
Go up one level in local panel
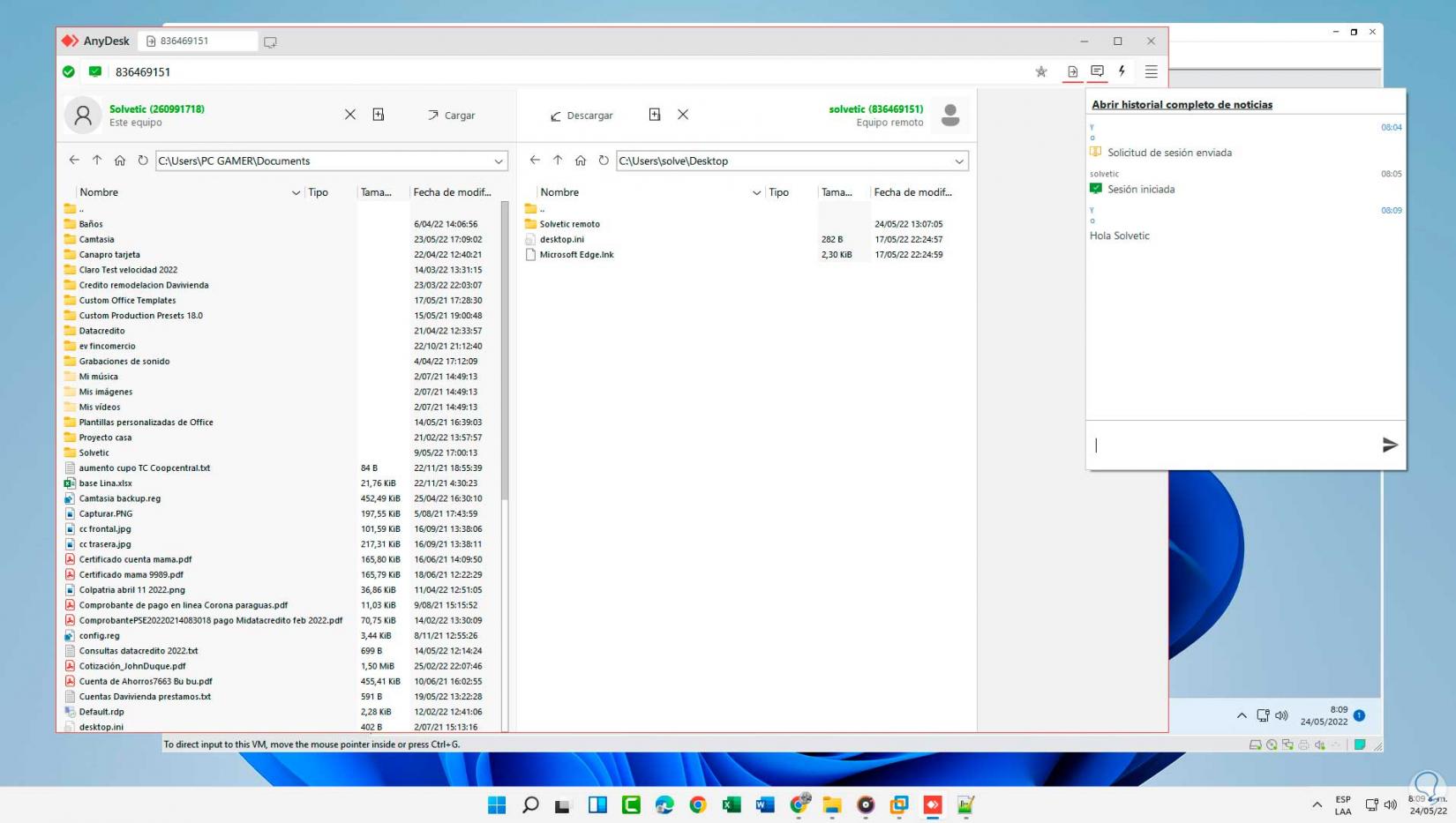click(x=97, y=161)
